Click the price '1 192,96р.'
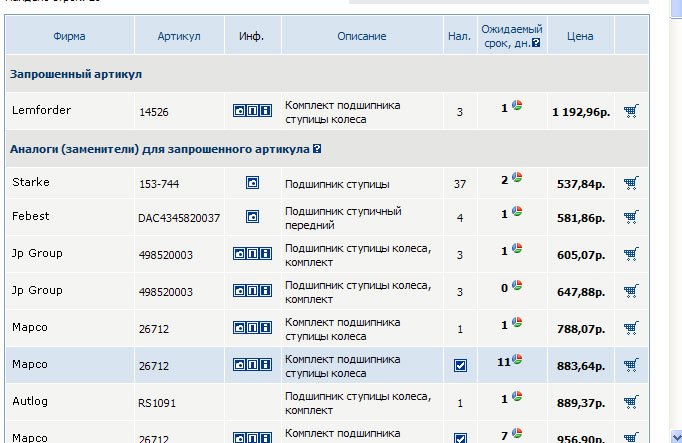The width and height of the screenshot is (682, 443). [581, 112]
